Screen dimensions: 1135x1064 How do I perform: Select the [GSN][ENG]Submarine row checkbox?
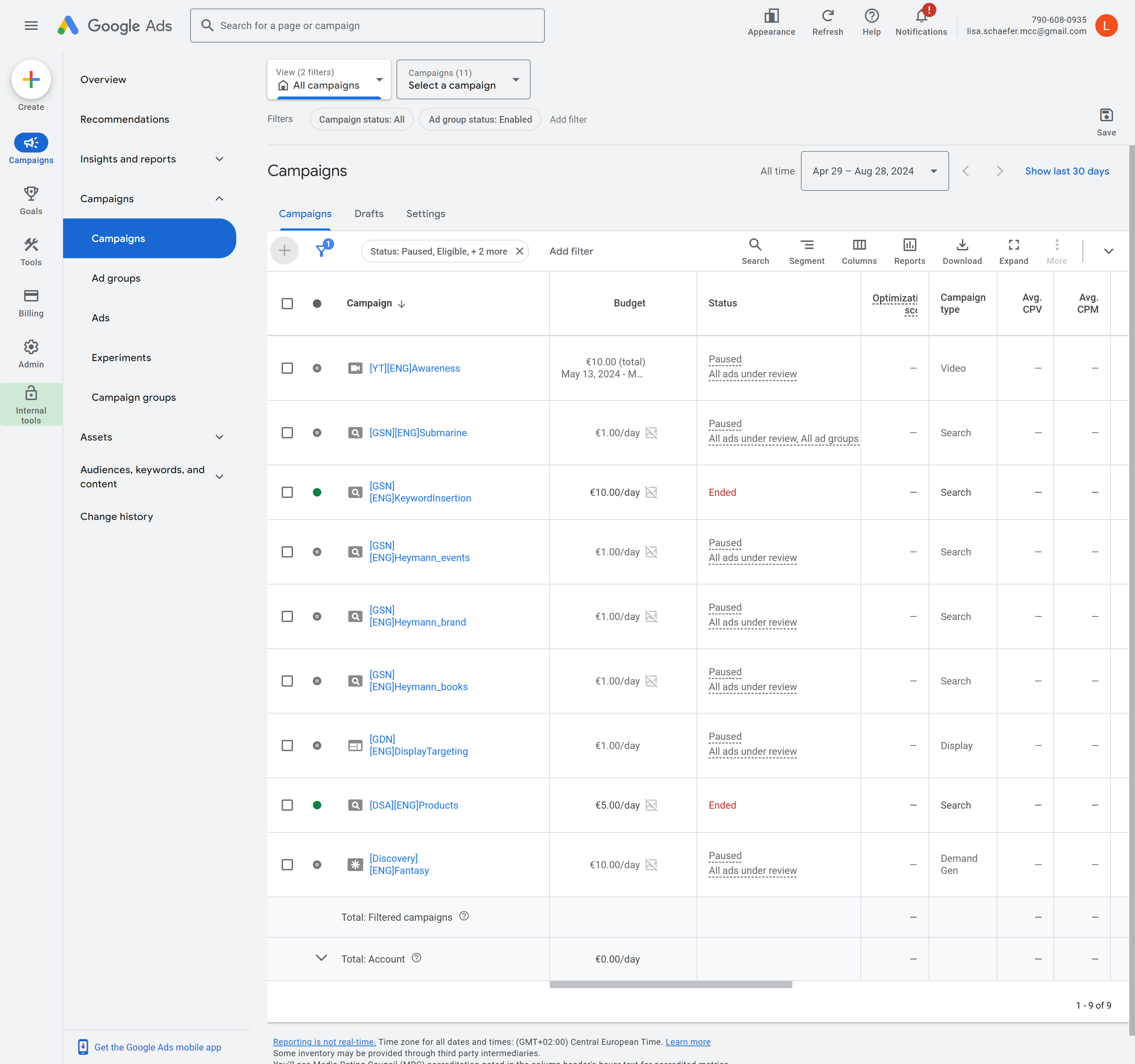[287, 433]
